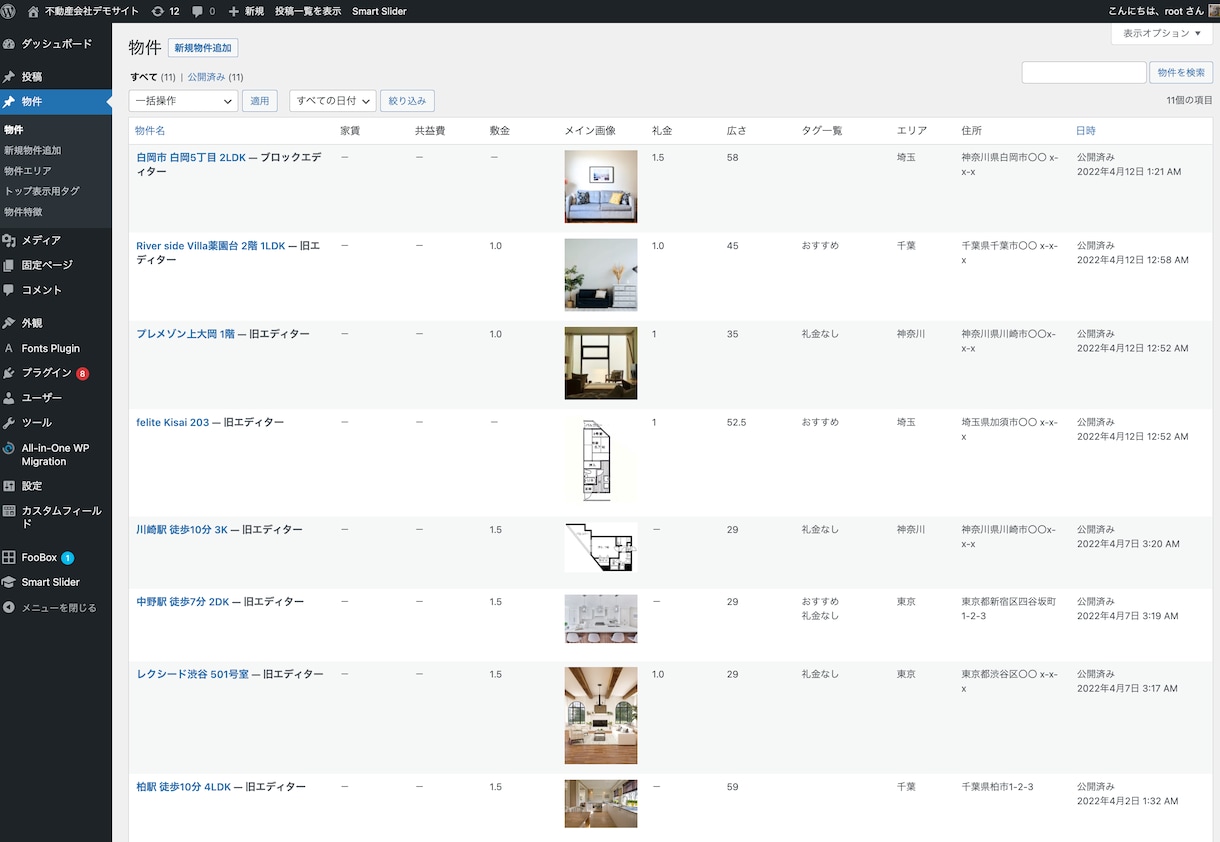
Task: Click the floor plan thumbnail for felite Kisai 203
Action: (x=601, y=460)
